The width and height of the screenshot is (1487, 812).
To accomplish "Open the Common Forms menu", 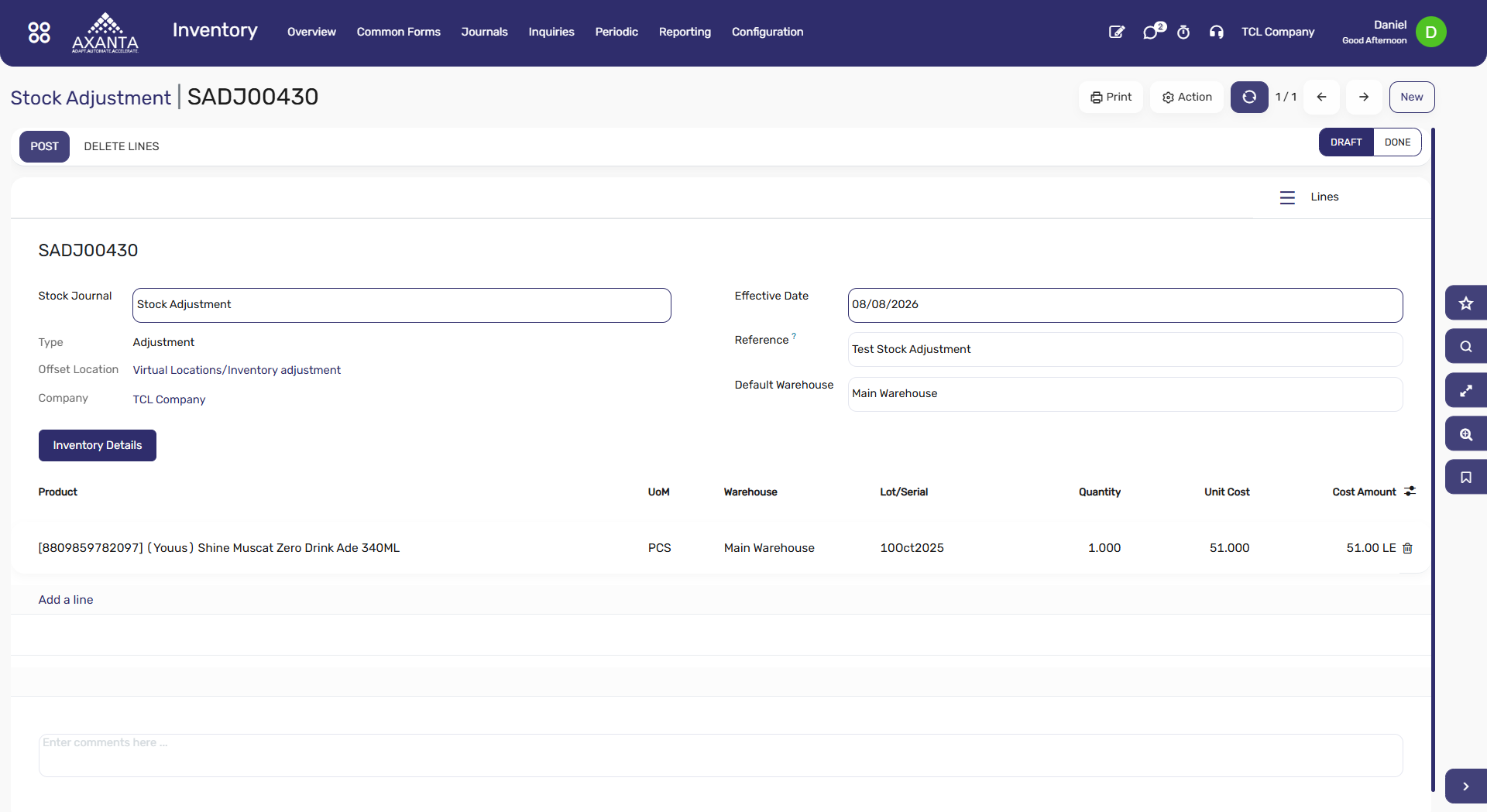I will [398, 32].
